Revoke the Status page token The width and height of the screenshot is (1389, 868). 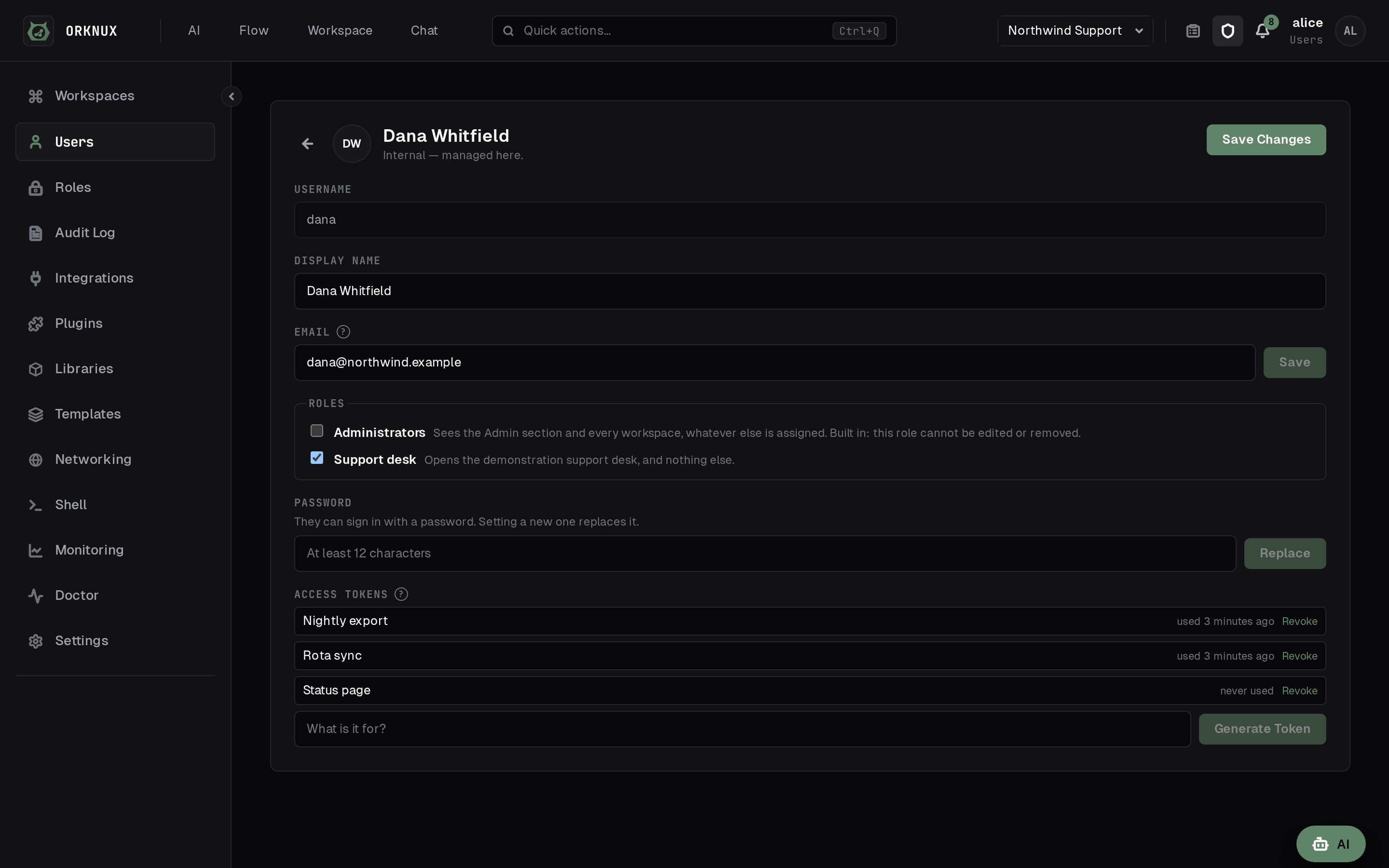1299,691
